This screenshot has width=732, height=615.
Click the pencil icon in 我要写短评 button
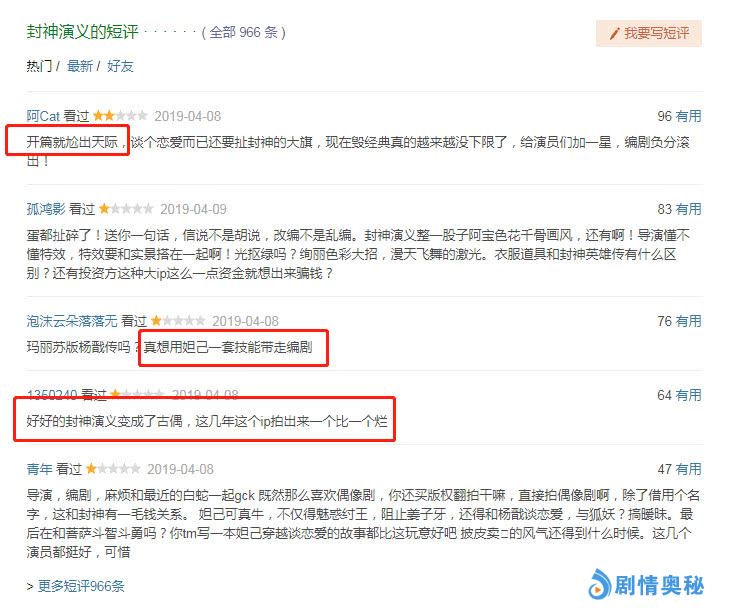click(614, 34)
